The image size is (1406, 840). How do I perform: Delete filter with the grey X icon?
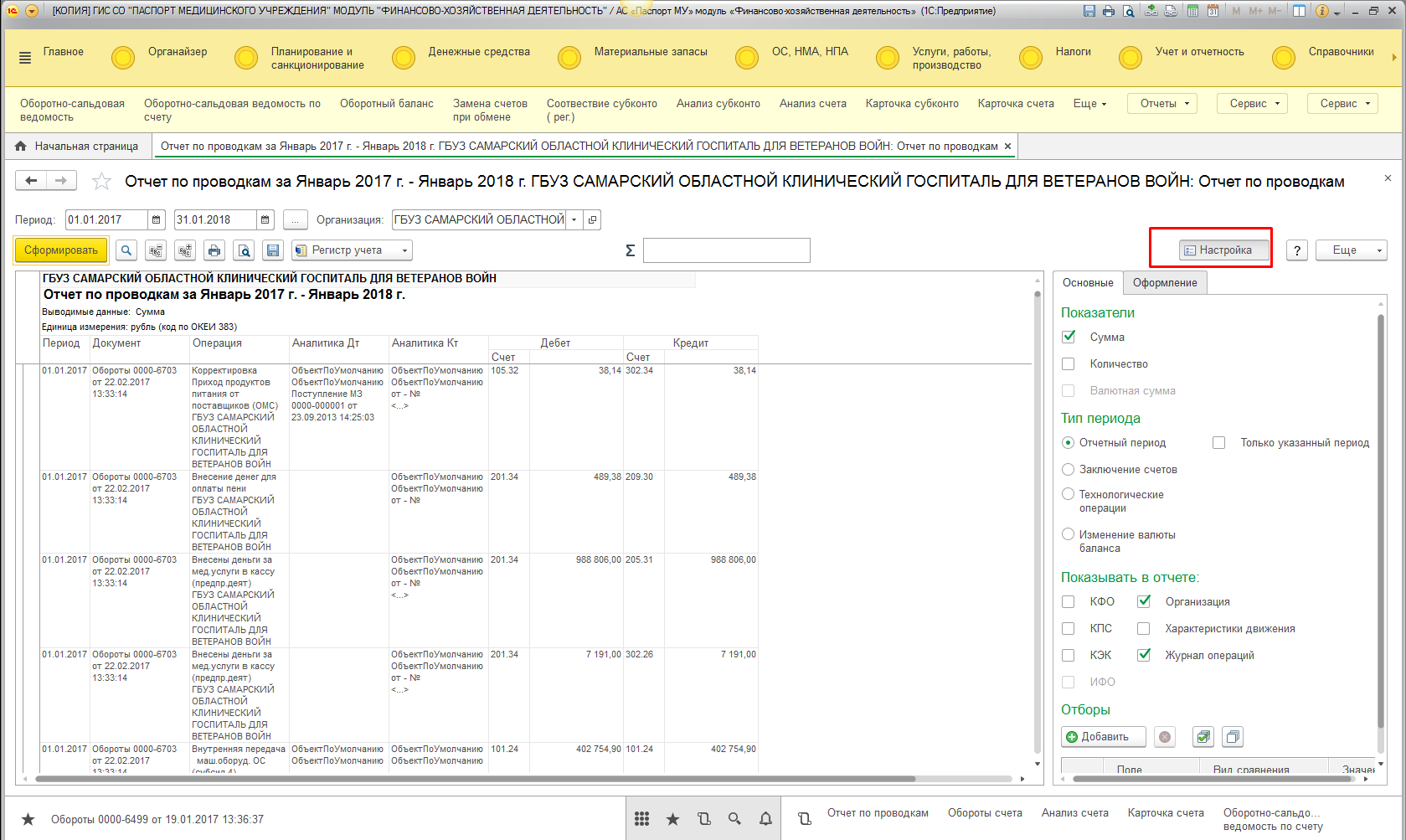(x=1165, y=737)
